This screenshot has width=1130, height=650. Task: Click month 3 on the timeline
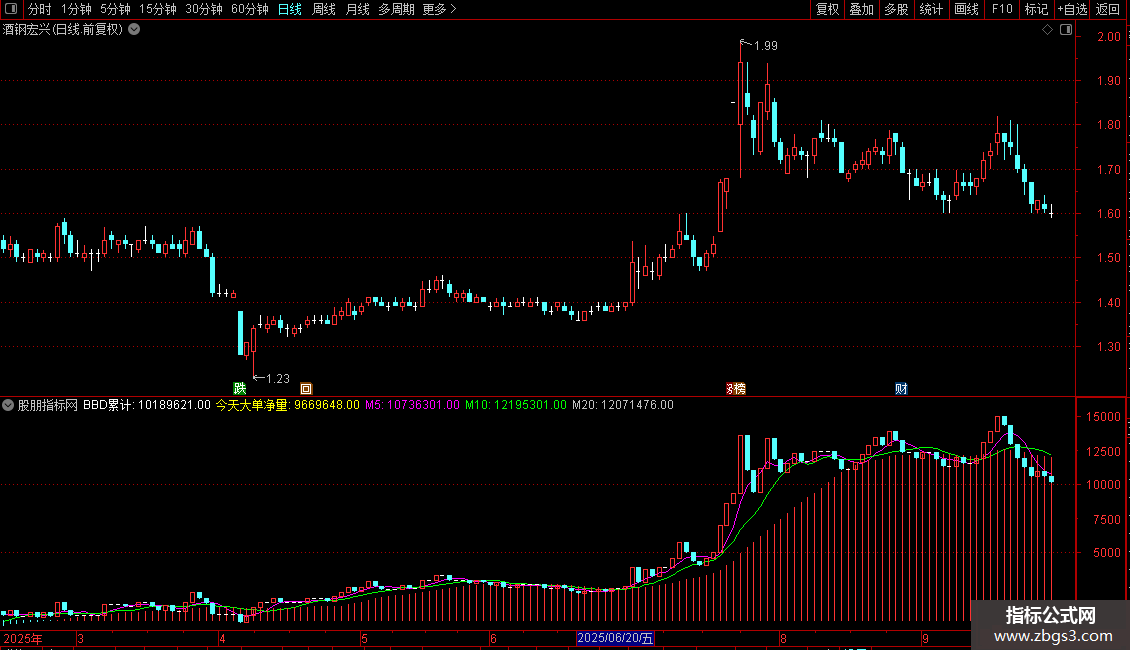tap(81, 638)
